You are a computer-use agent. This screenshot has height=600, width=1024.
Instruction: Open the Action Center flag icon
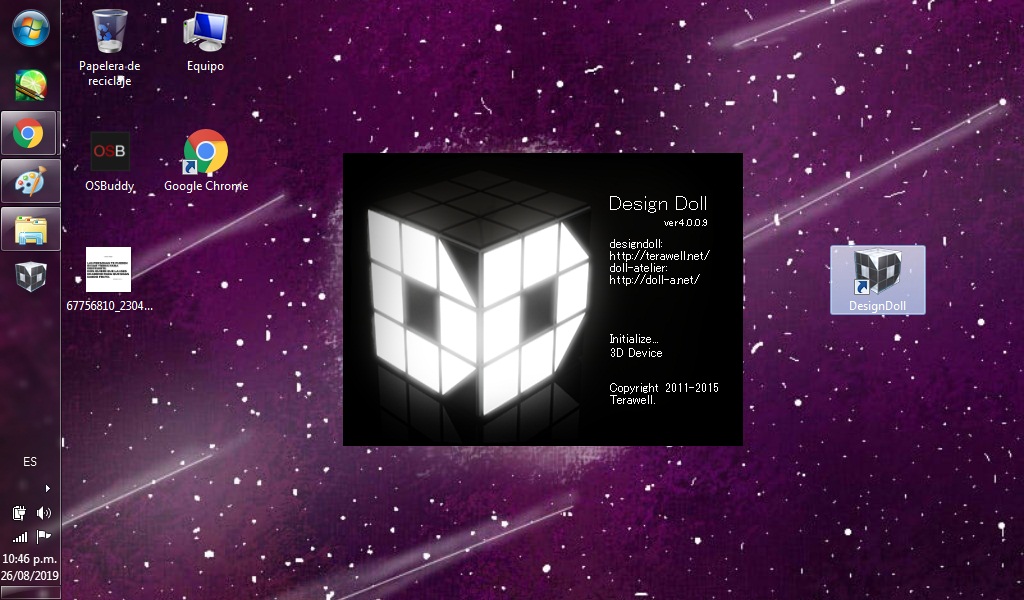(43, 537)
